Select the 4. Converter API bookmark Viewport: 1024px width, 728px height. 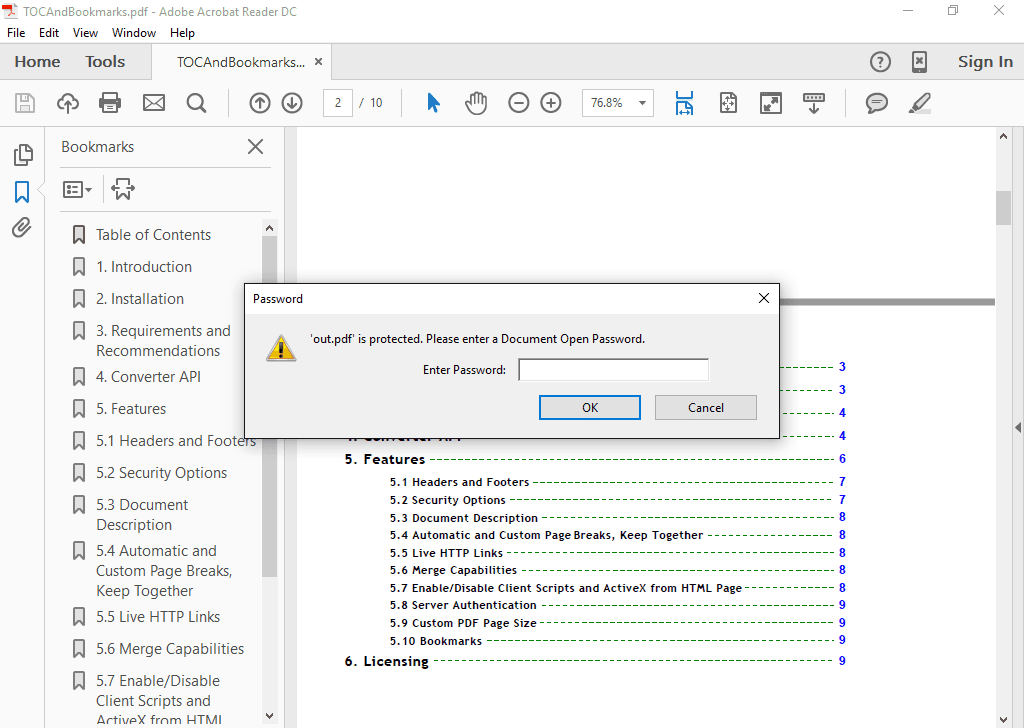pos(148,377)
